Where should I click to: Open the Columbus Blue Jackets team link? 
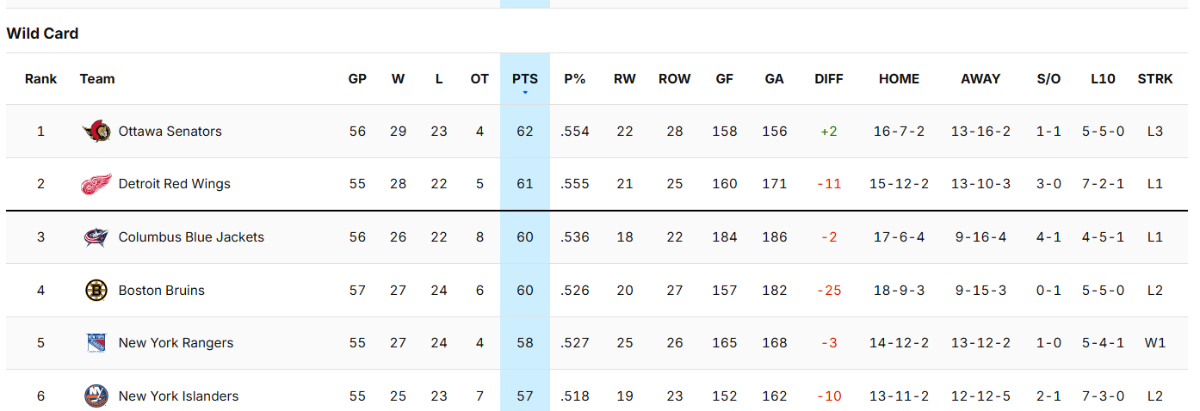(x=191, y=237)
